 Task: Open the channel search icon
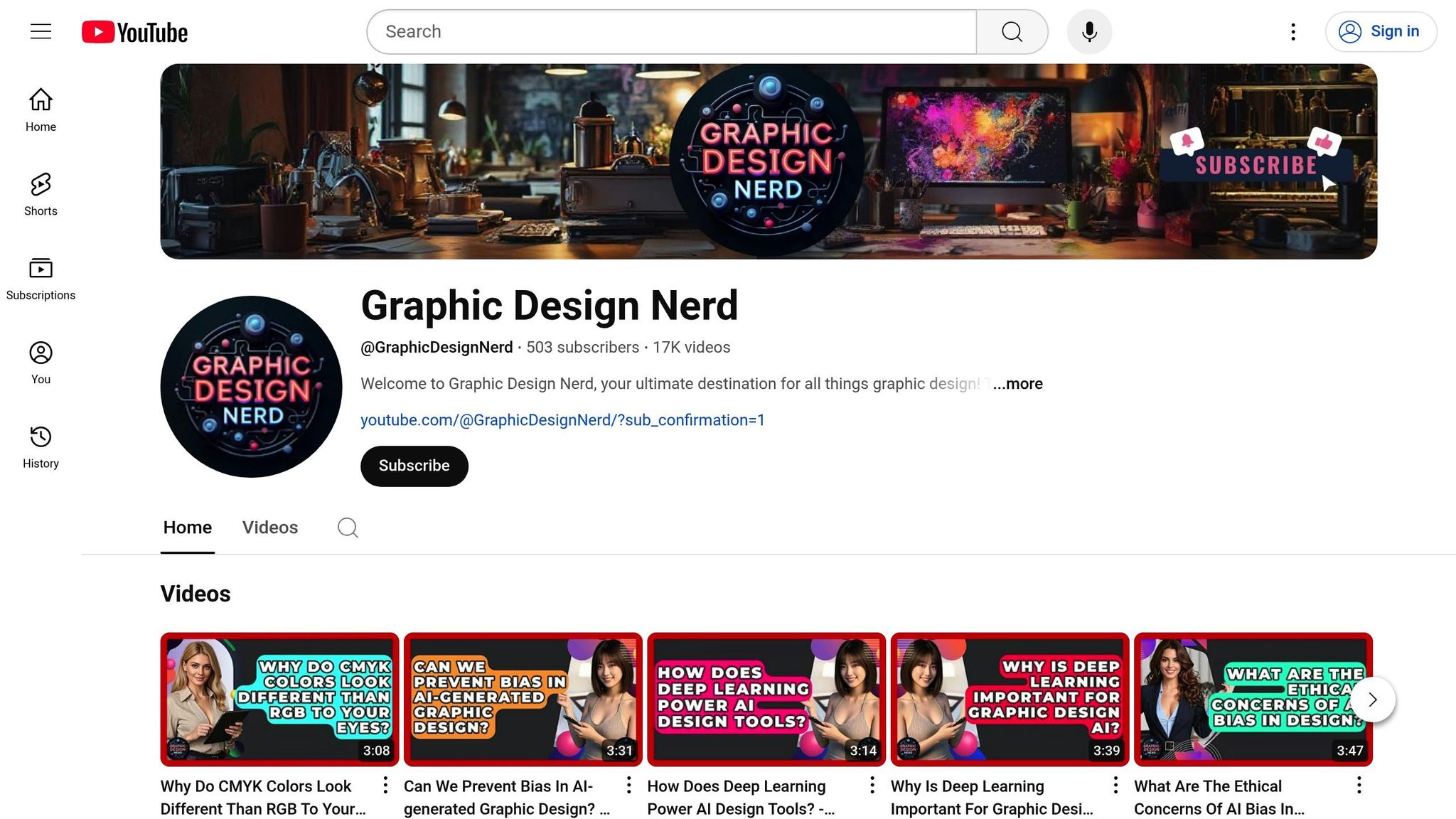coord(348,528)
